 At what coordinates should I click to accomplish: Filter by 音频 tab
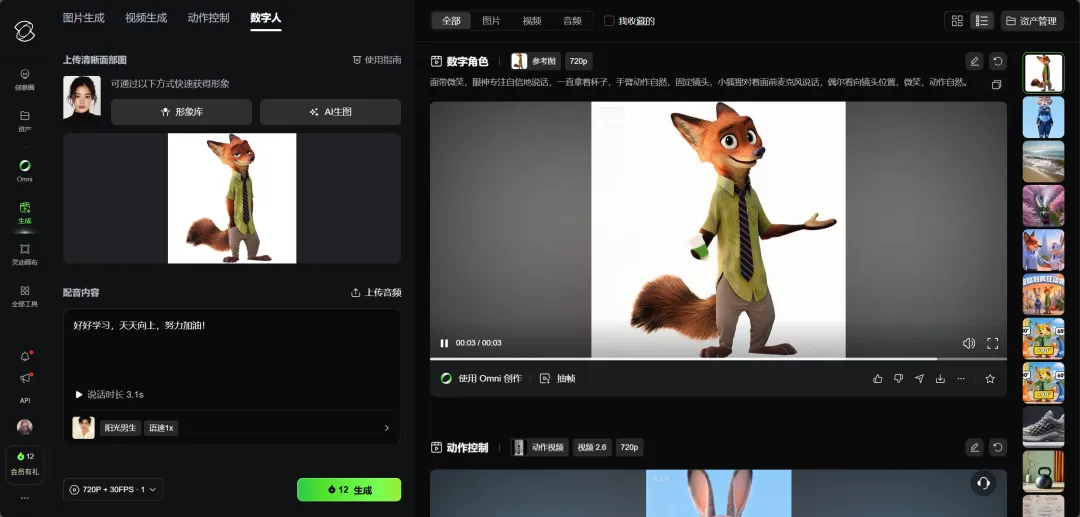pos(572,21)
